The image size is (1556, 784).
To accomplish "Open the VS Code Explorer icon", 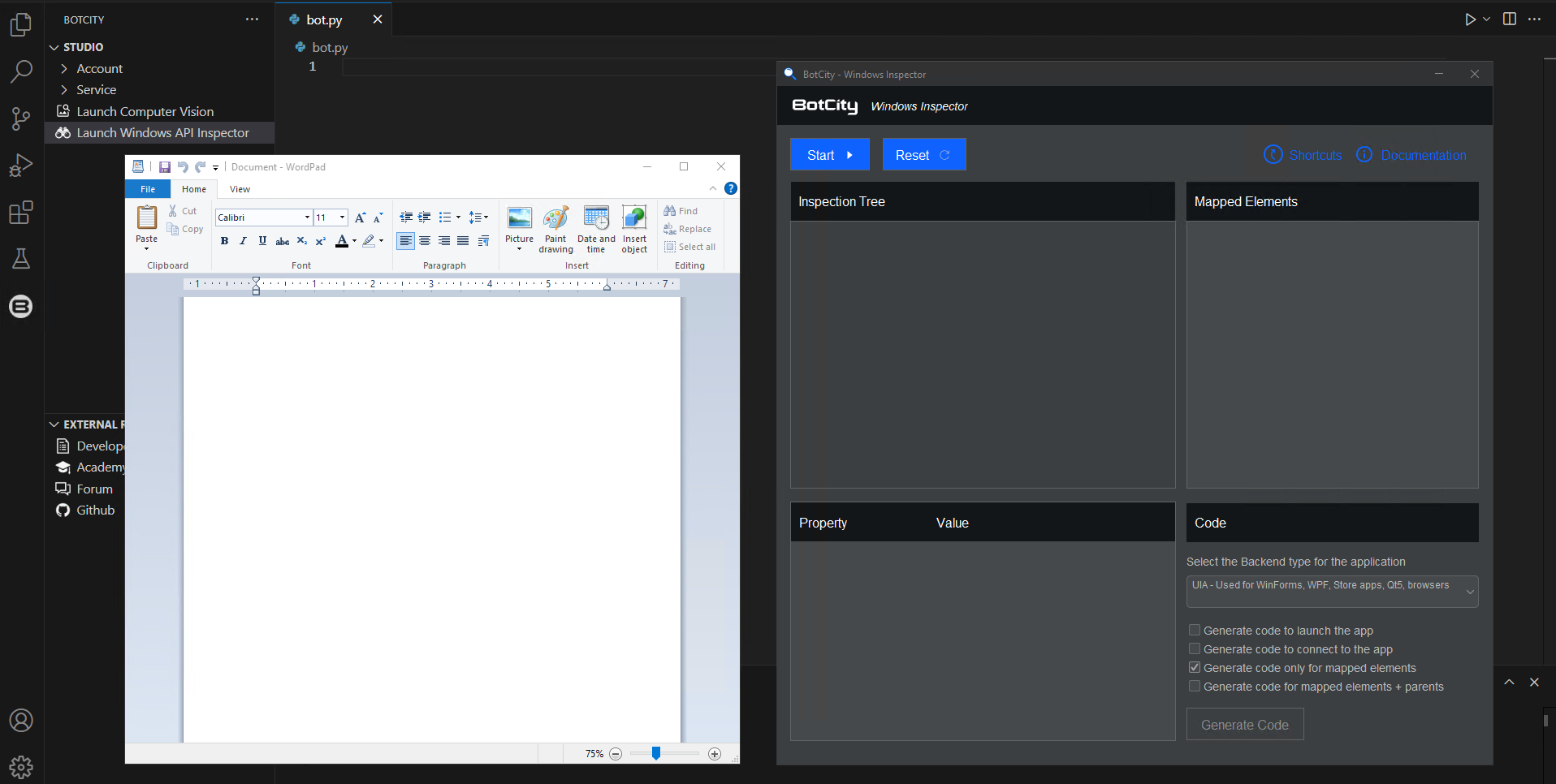I will 21,24.
